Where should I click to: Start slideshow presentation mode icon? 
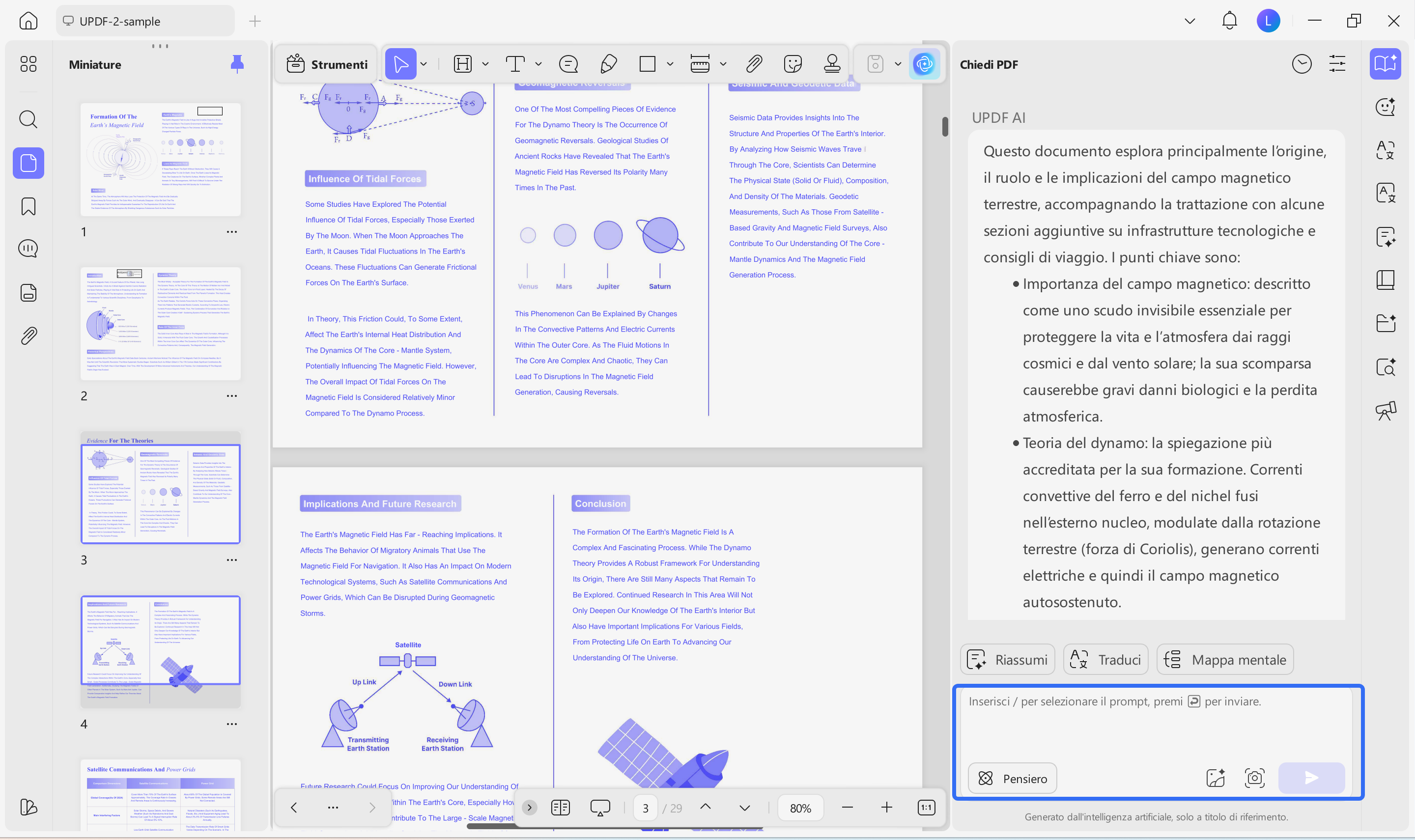600,808
